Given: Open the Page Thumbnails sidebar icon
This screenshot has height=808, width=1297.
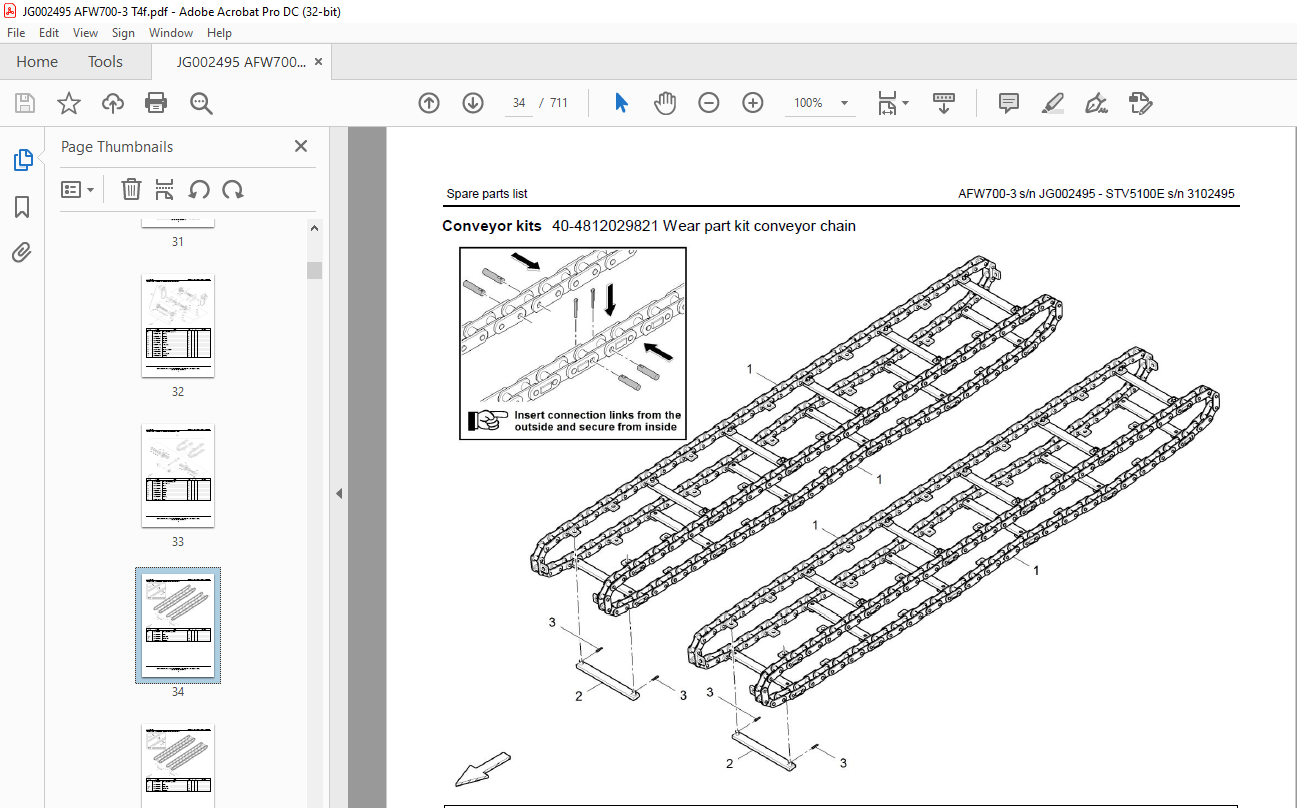Looking at the screenshot, I should tap(22, 160).
